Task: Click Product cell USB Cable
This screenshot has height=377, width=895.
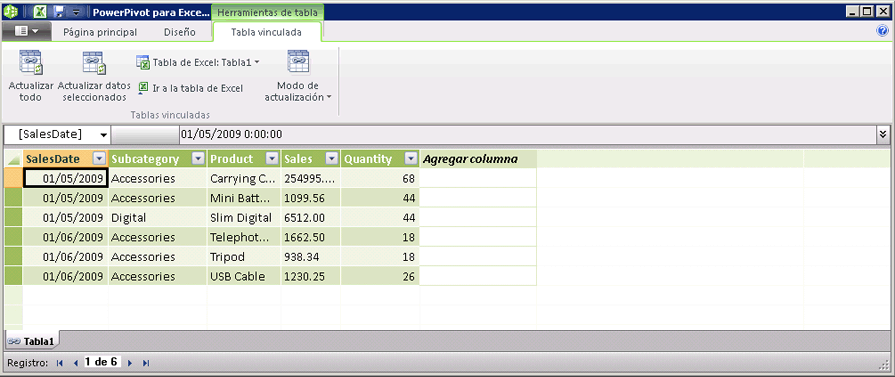Action: point(244,276)
